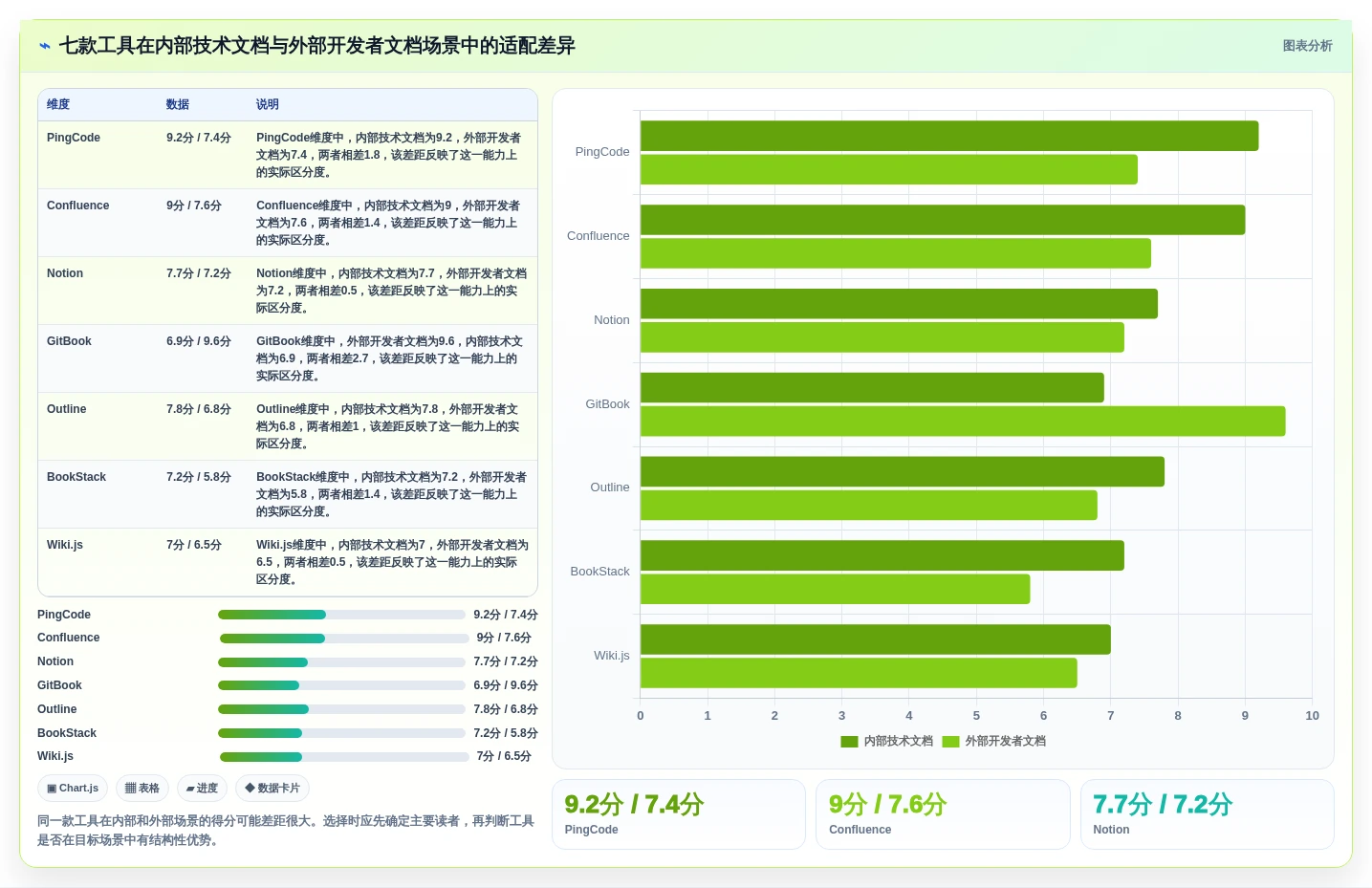The height and width of the screenshot is (888, 1372).
Task: Click the 图表分析 label in the header
Action: [x=1307, y=46]
